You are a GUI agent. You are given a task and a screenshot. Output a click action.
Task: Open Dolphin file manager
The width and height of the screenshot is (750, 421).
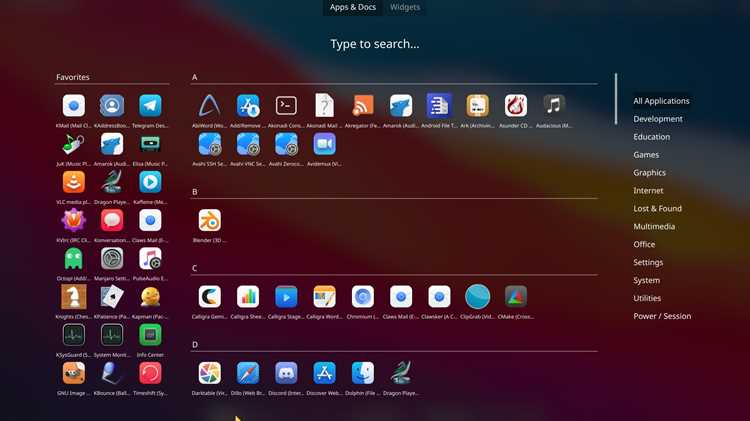tap(363, 374)
